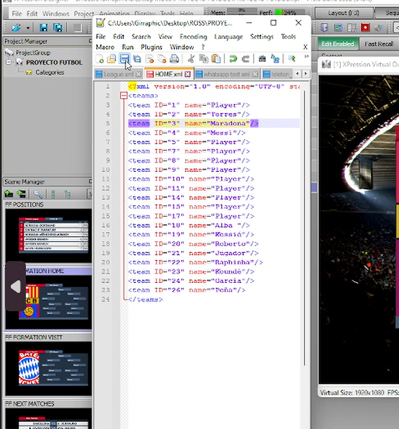Screen dimensions: 399x429
Task: Open the Notepad++ File menu
Action: pos(101,37)
